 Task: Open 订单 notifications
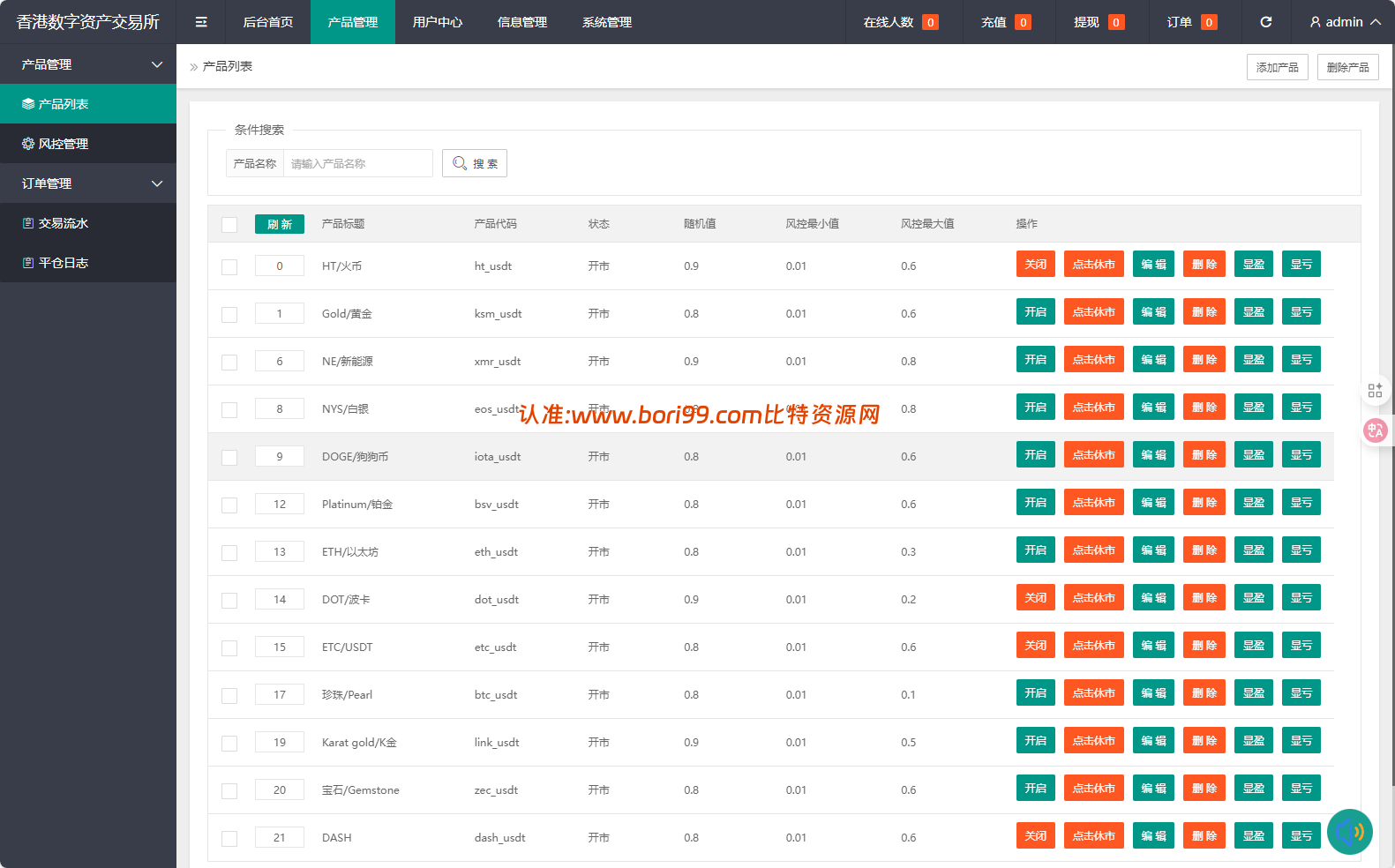point(1191,22)
